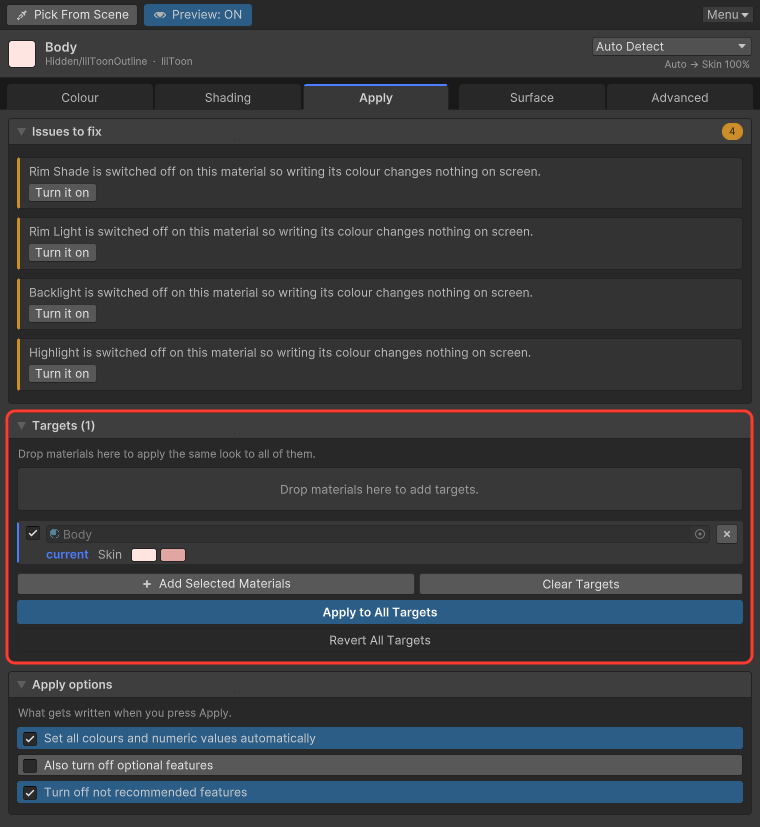Collapse the Issues to fix section
Viewport: 760px width, 827px height.
22,131
